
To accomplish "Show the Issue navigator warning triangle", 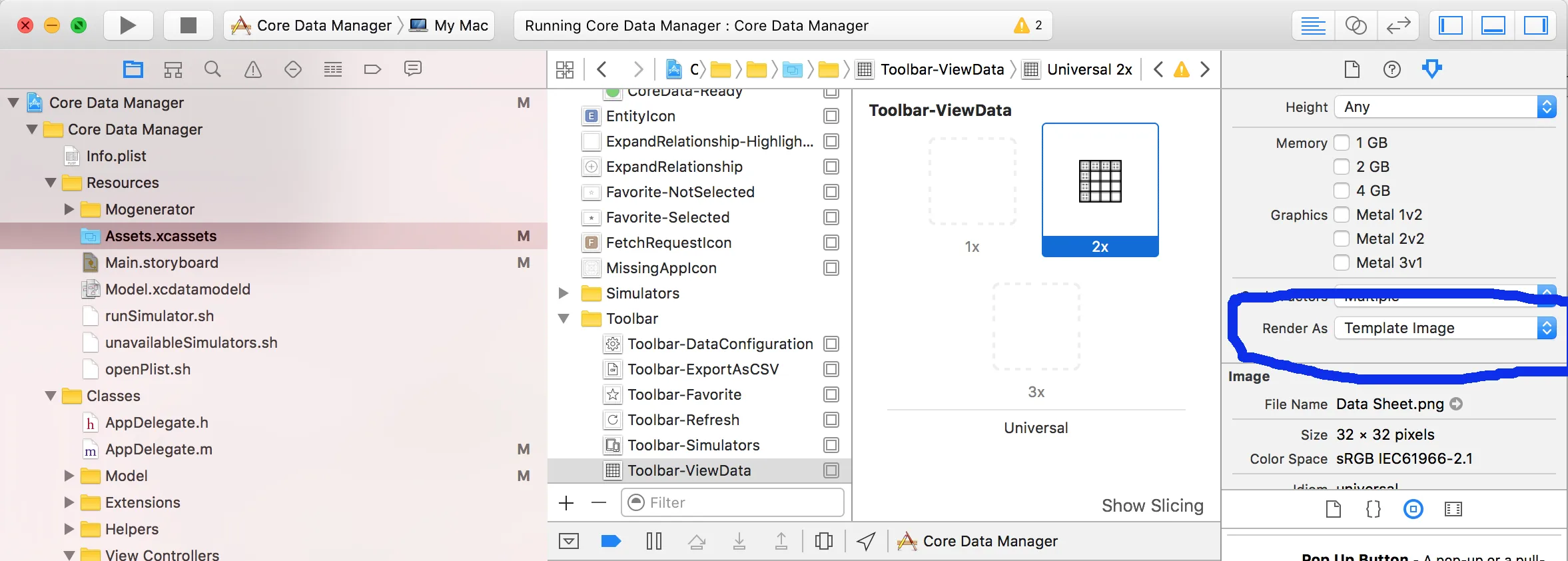I will [253, 69].
